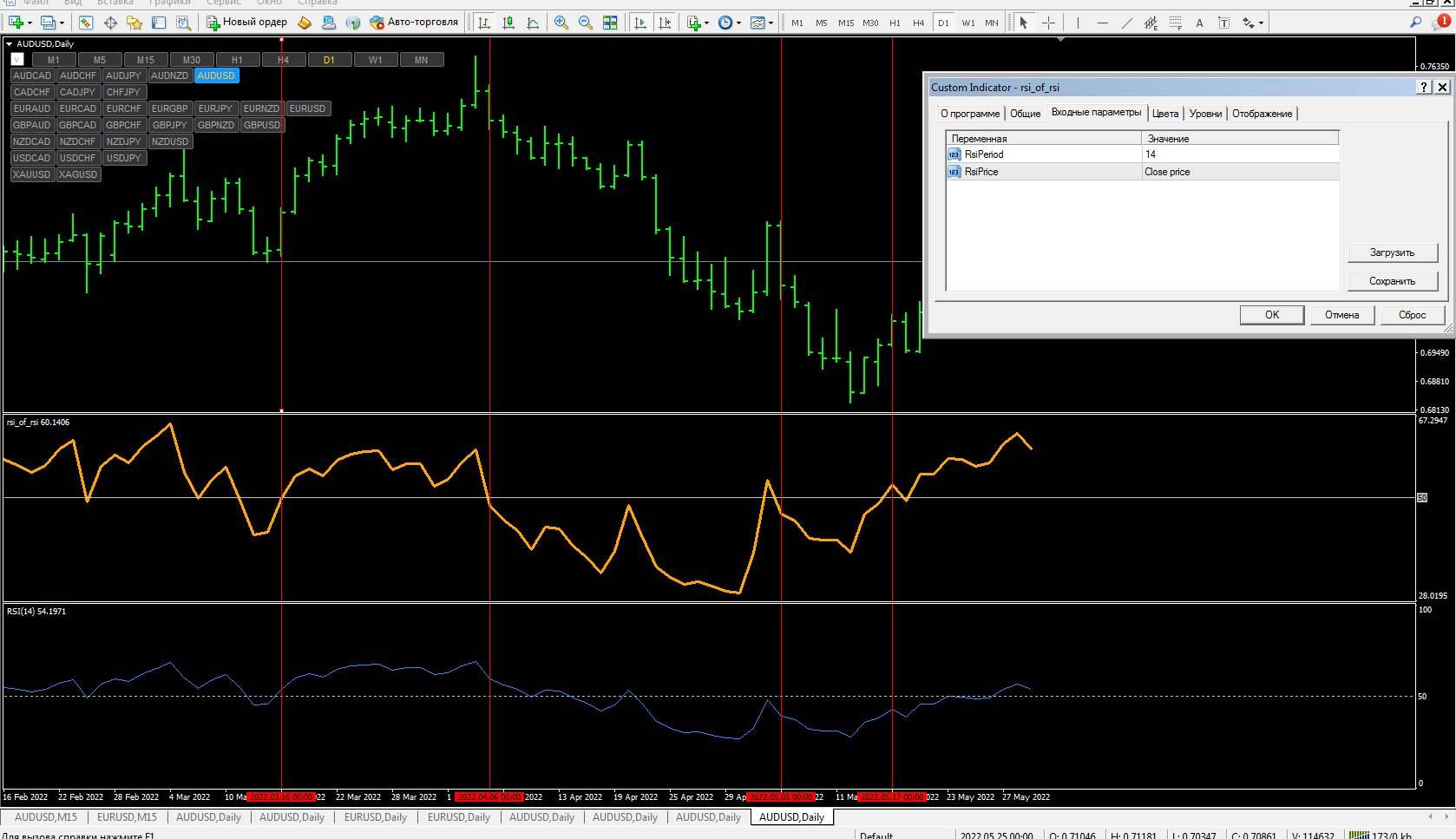
Task: Click the Сброс reset button
Action: [x=1413, y=315]
